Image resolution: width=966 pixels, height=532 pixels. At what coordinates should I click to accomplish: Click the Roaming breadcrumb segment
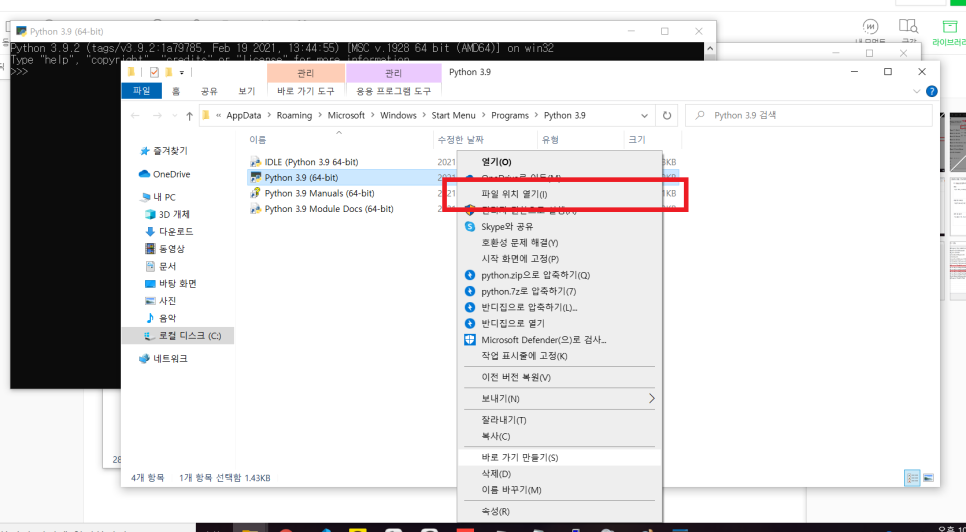[294, 115]
